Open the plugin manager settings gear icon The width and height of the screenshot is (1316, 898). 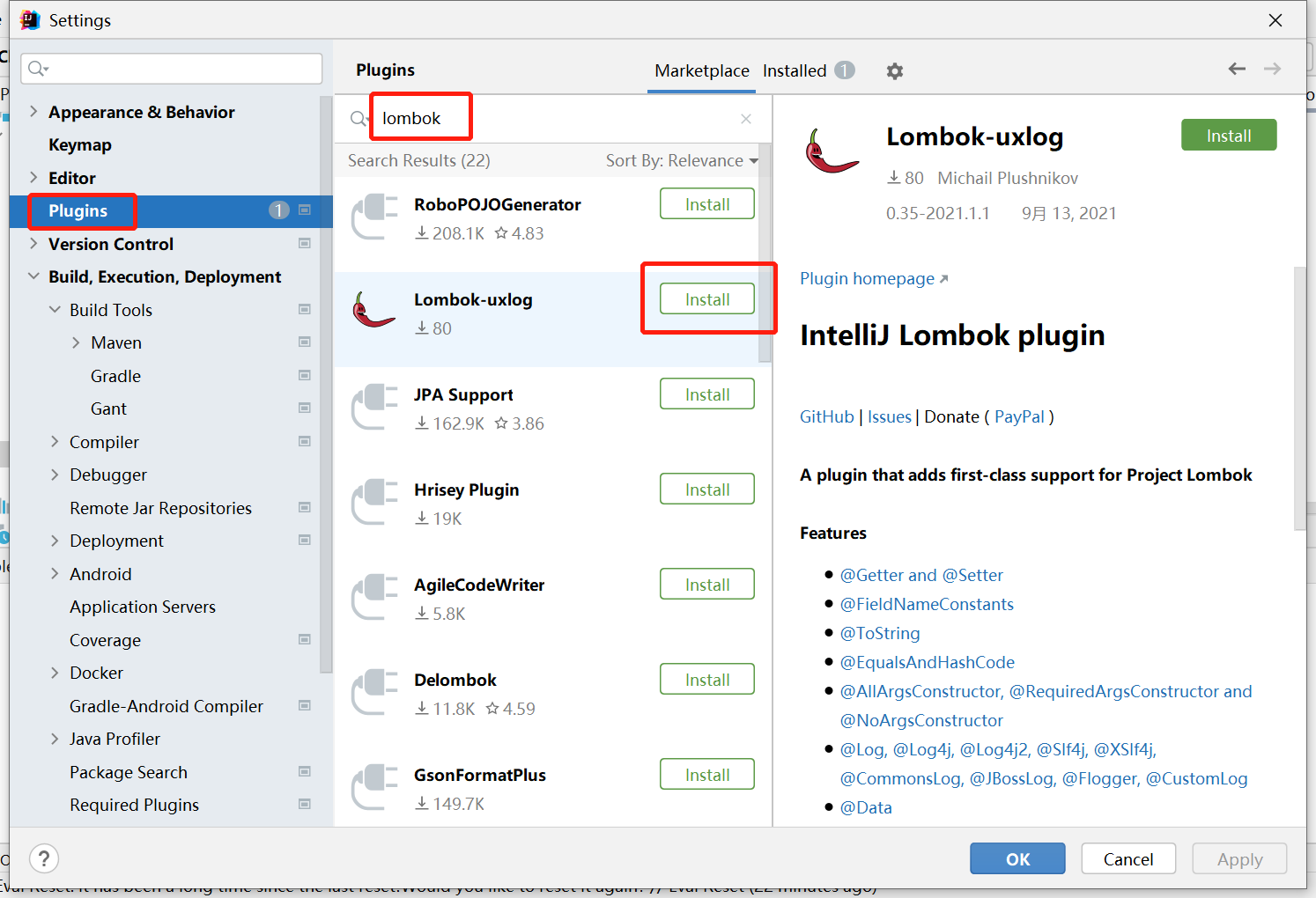point(895,70)
